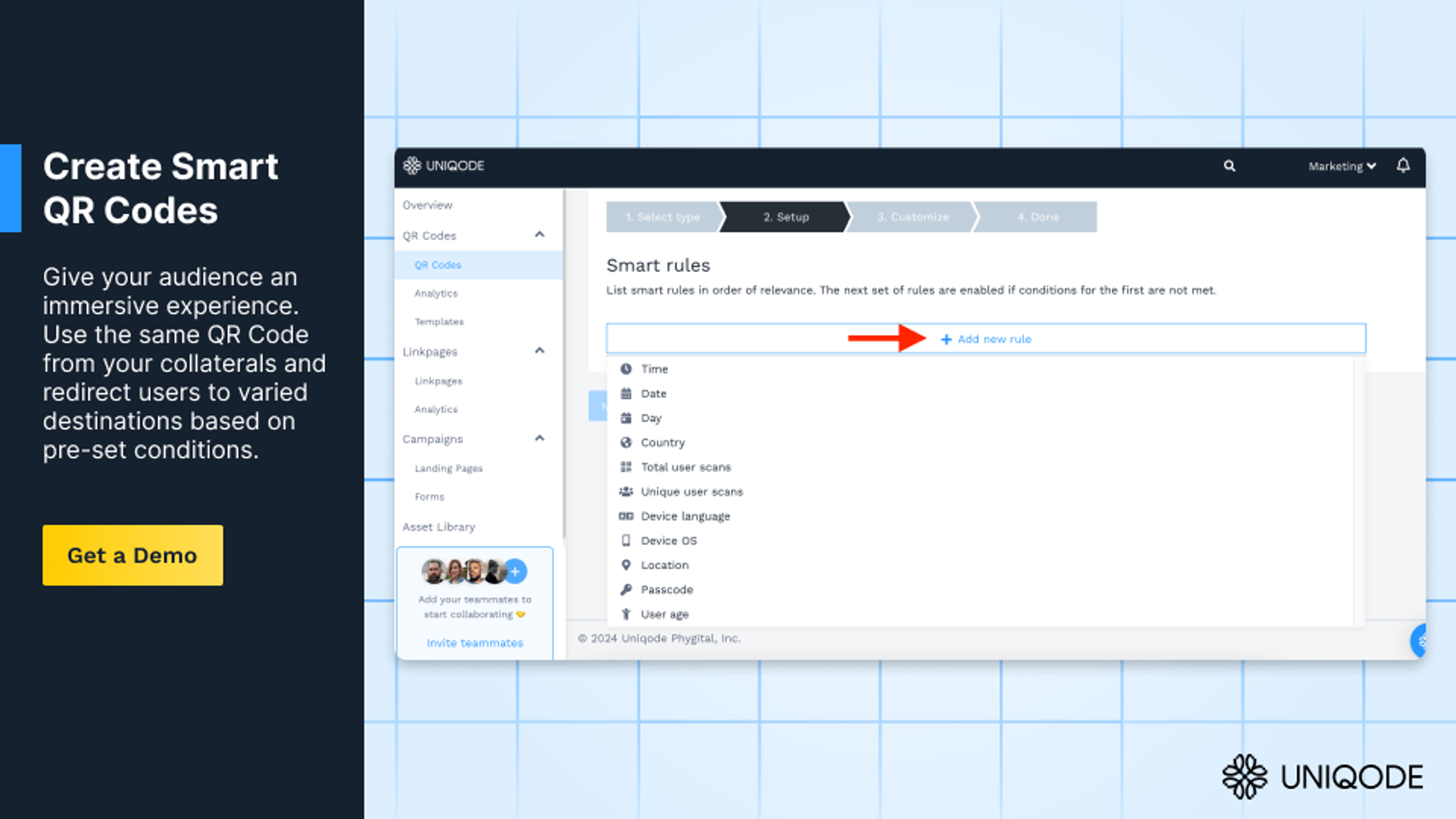Collapse the QR Codes sidebar section
1456x819 pixels.
click(x=539, y=235)
